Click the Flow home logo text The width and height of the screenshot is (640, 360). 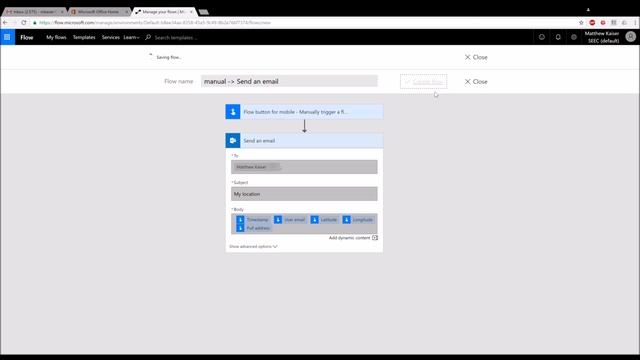27,38
